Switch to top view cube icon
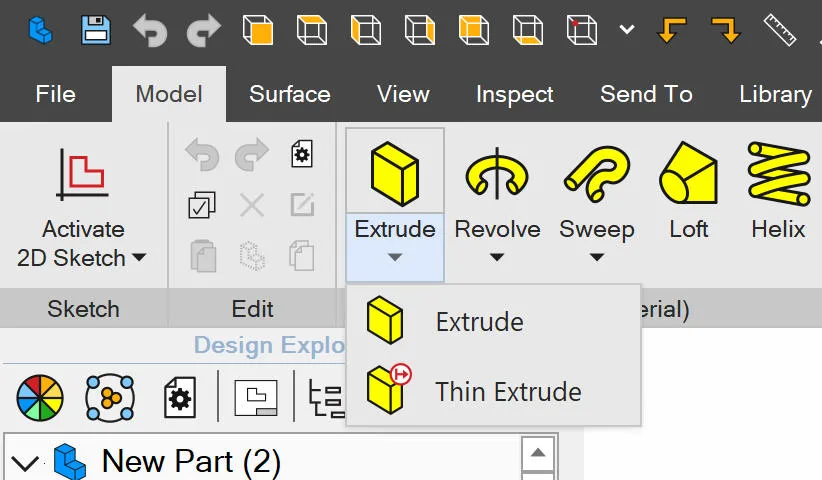This screenshot has height=480, width=822. click(312, 30)
